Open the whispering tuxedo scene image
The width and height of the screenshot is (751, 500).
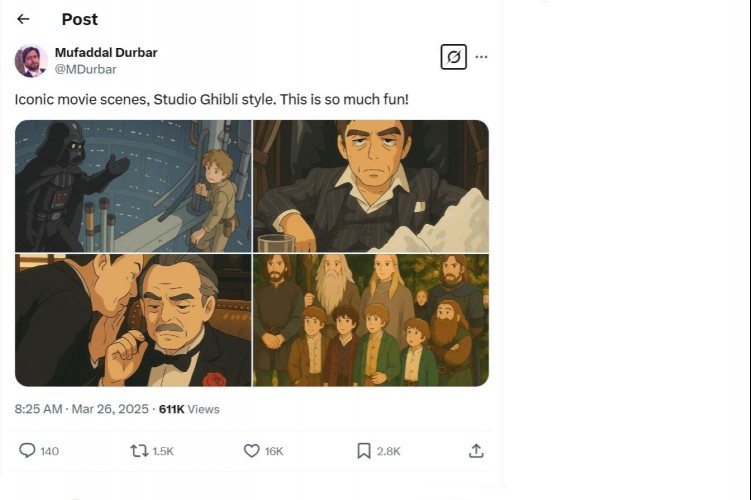133,320
